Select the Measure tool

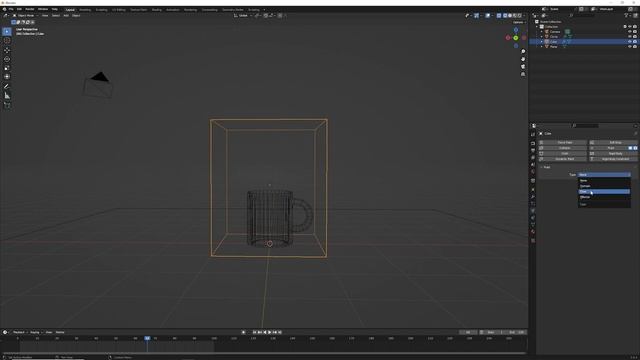pos(7,96)
